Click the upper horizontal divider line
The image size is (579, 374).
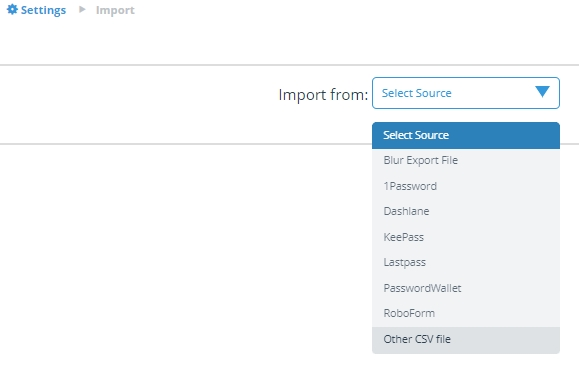pyautogui.click(x=290, y=65)
